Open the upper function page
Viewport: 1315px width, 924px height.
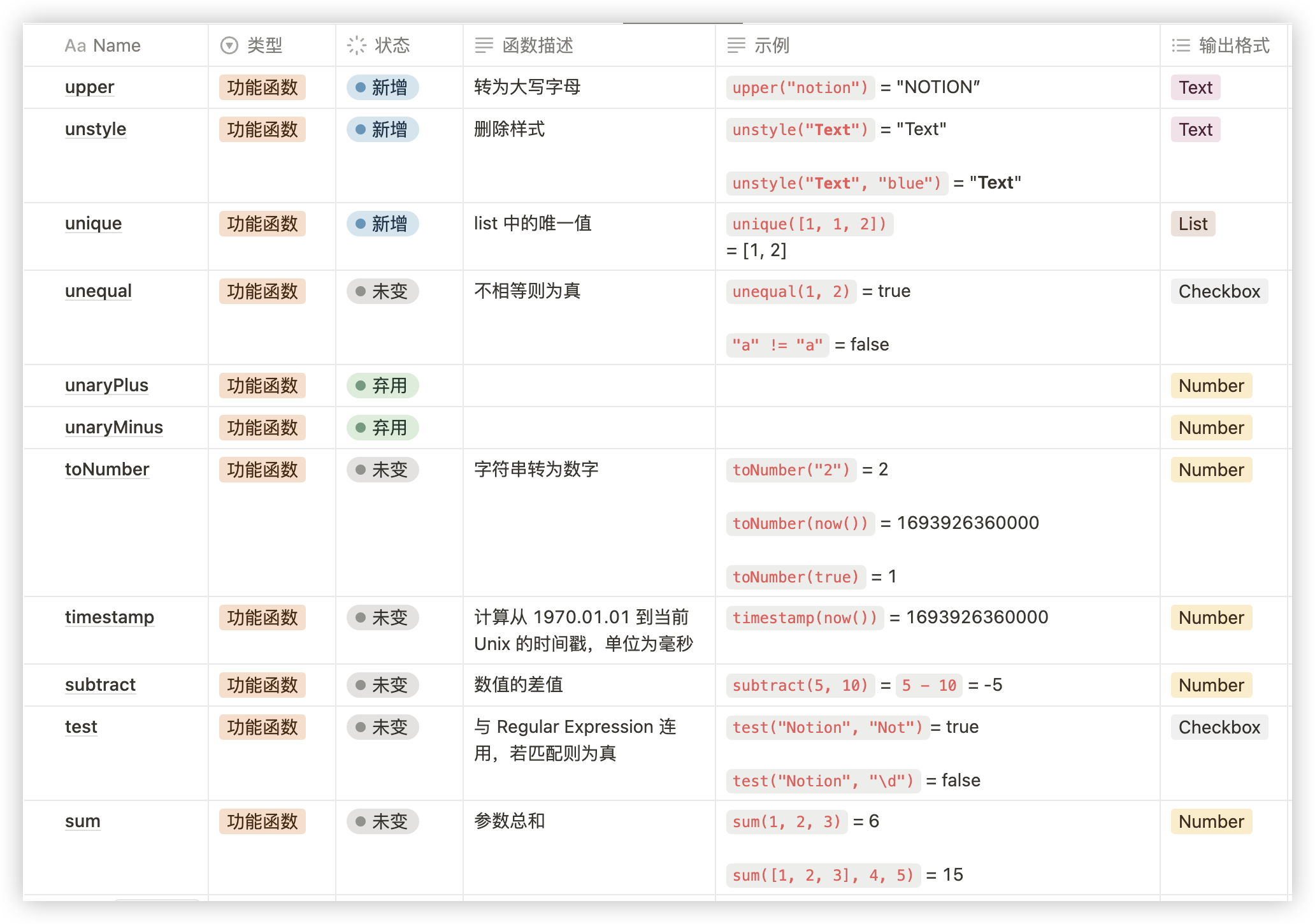point(90,87)
